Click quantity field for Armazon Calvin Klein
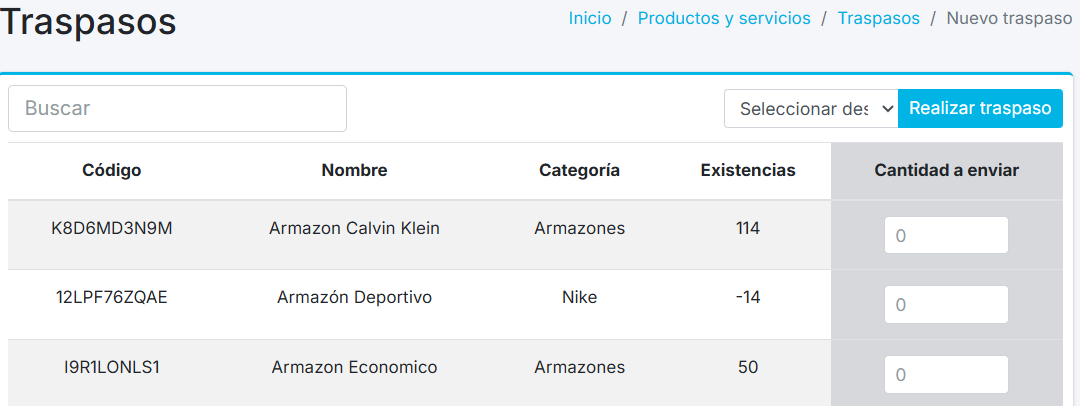The image size is (1080, 406). click(946, 236)
